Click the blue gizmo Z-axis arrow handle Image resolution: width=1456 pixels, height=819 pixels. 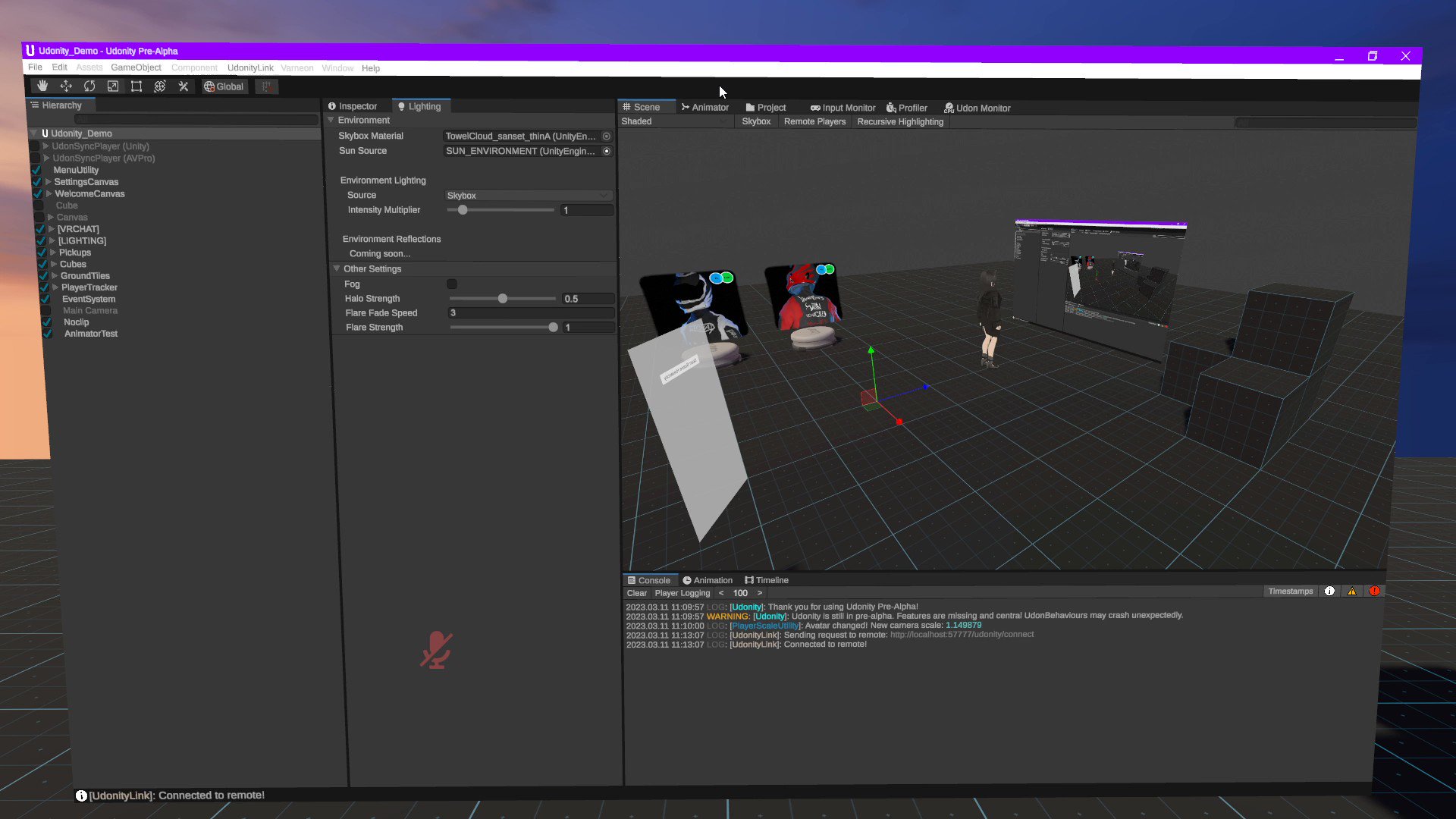[x=925, y=388]
